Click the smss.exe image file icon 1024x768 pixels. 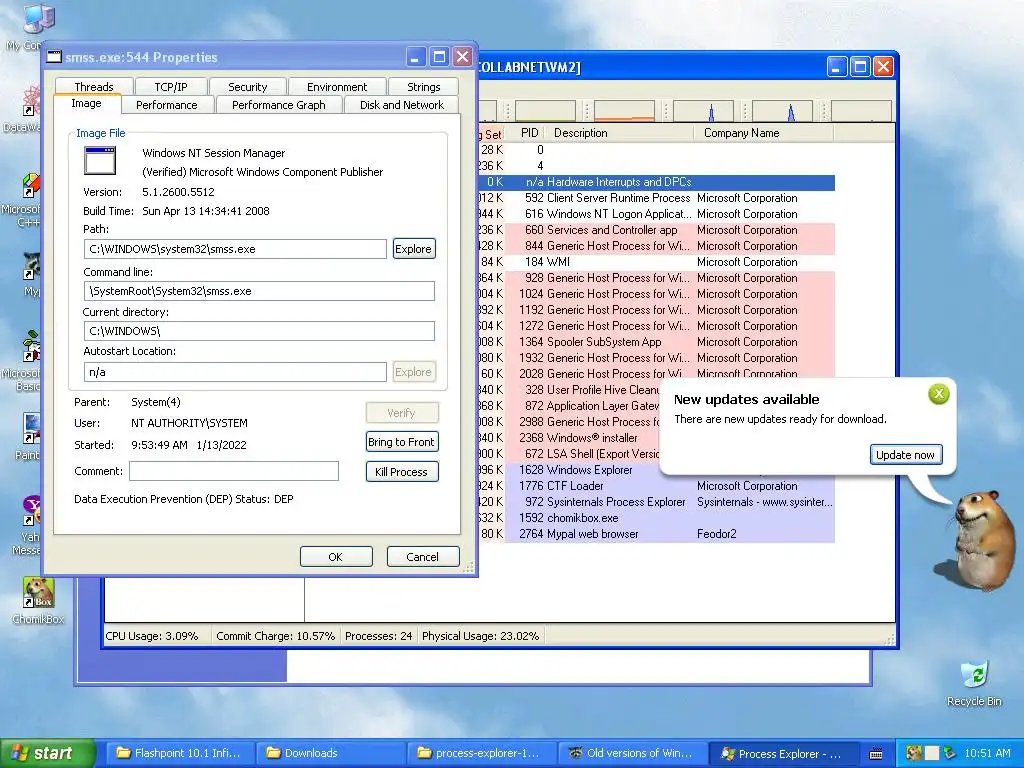coord(100,161)
